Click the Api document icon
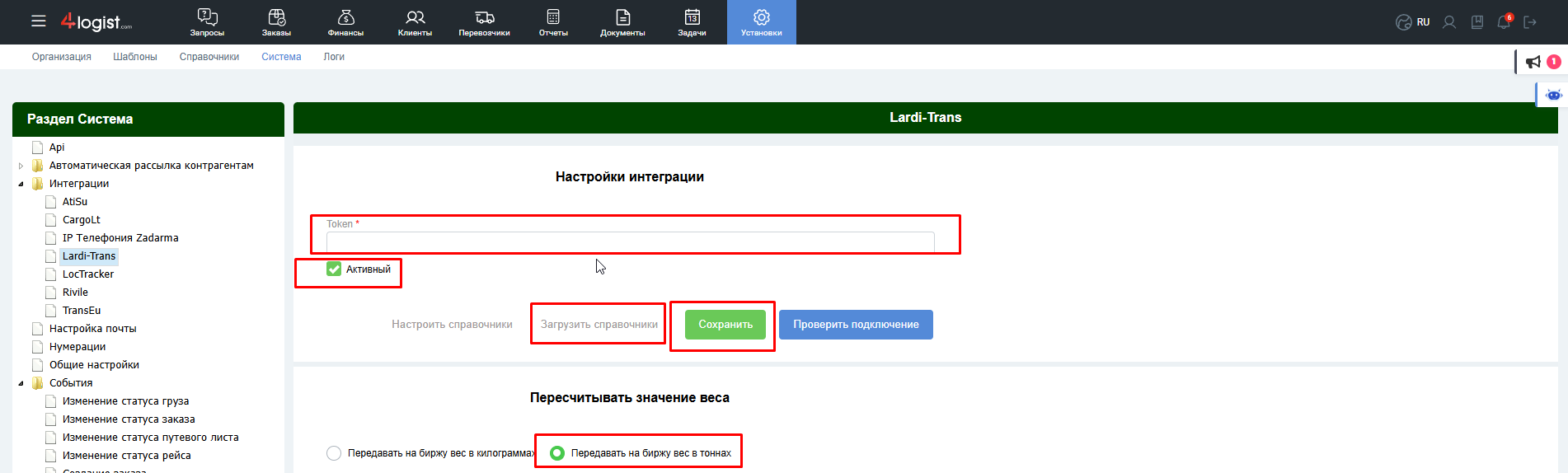 (37, 148)
